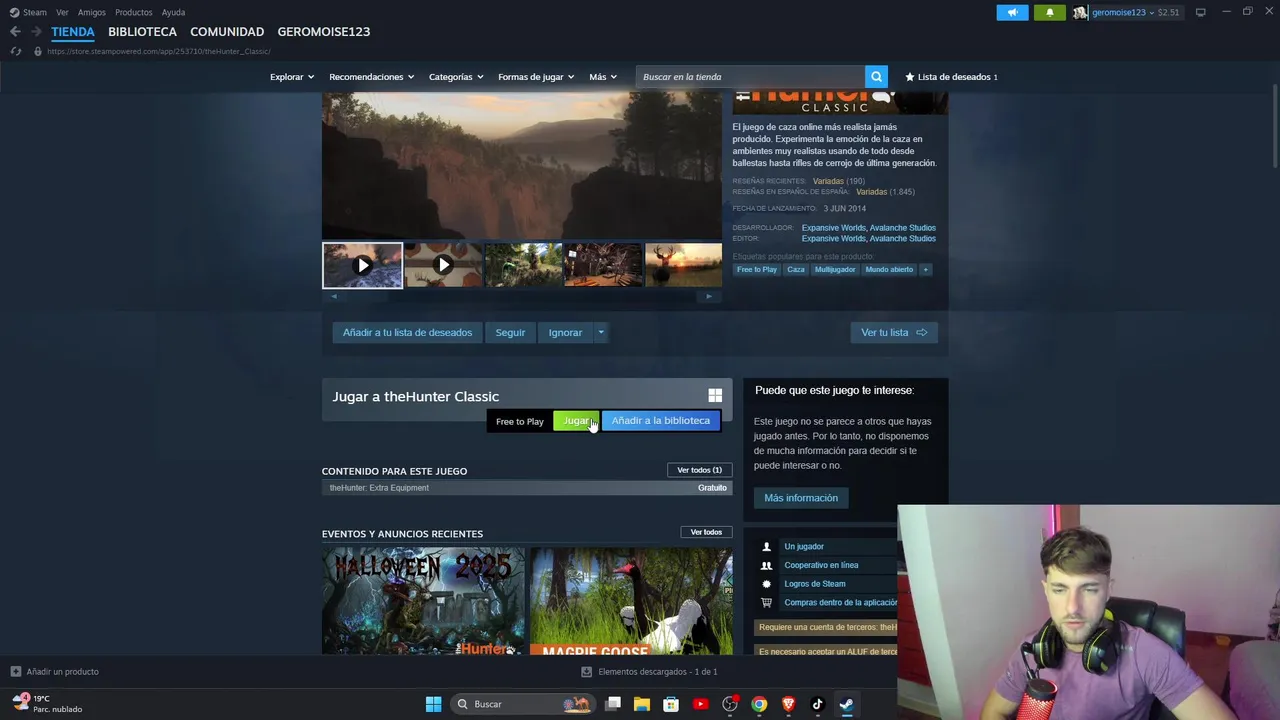Open the Free to Play tag
Viewport: 1280px width, 720px height.
point(757,269)
